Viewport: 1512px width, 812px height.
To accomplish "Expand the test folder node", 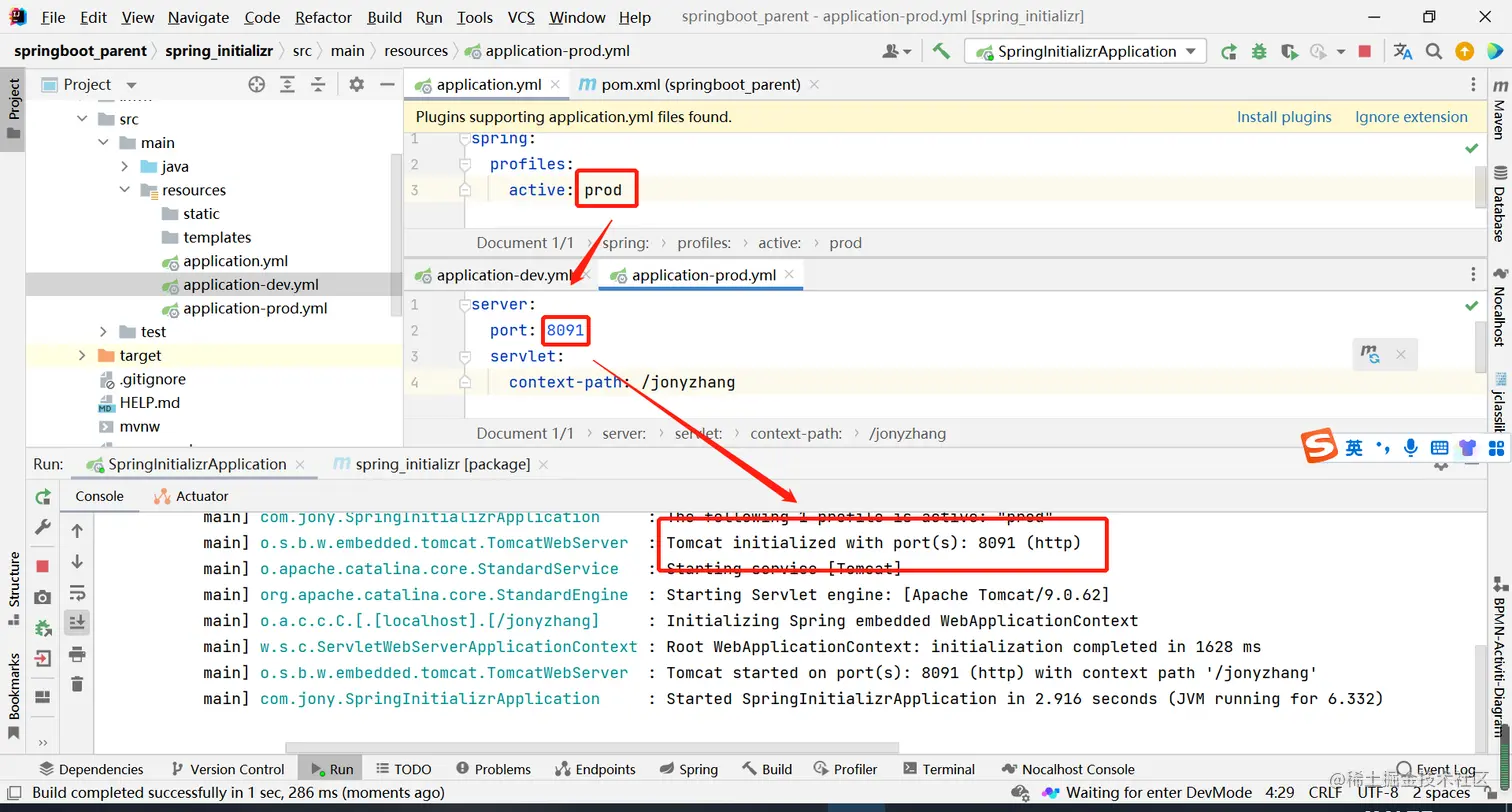I will (x=103, y=332).
